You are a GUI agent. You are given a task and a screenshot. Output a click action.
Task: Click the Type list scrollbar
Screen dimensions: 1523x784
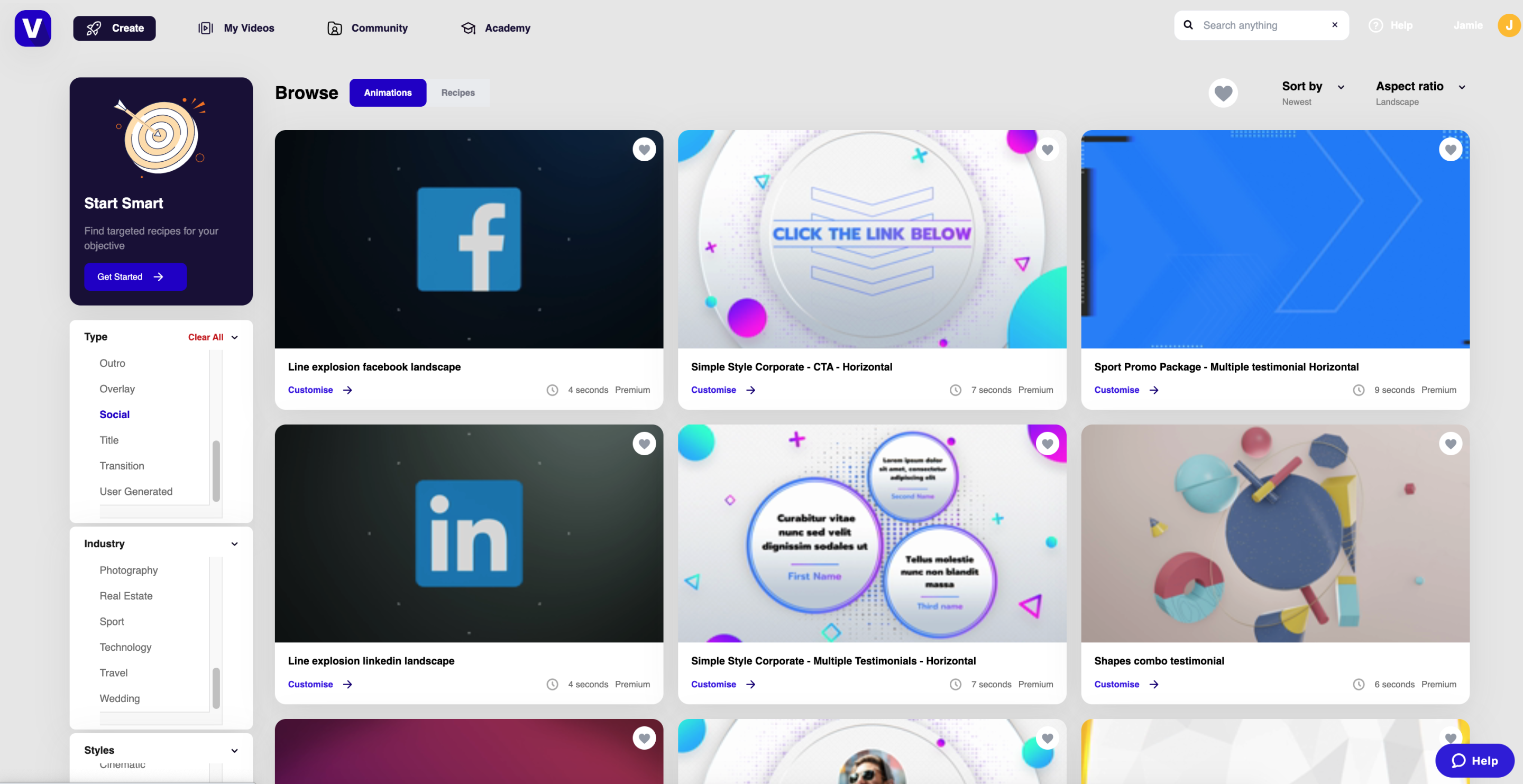216,470
